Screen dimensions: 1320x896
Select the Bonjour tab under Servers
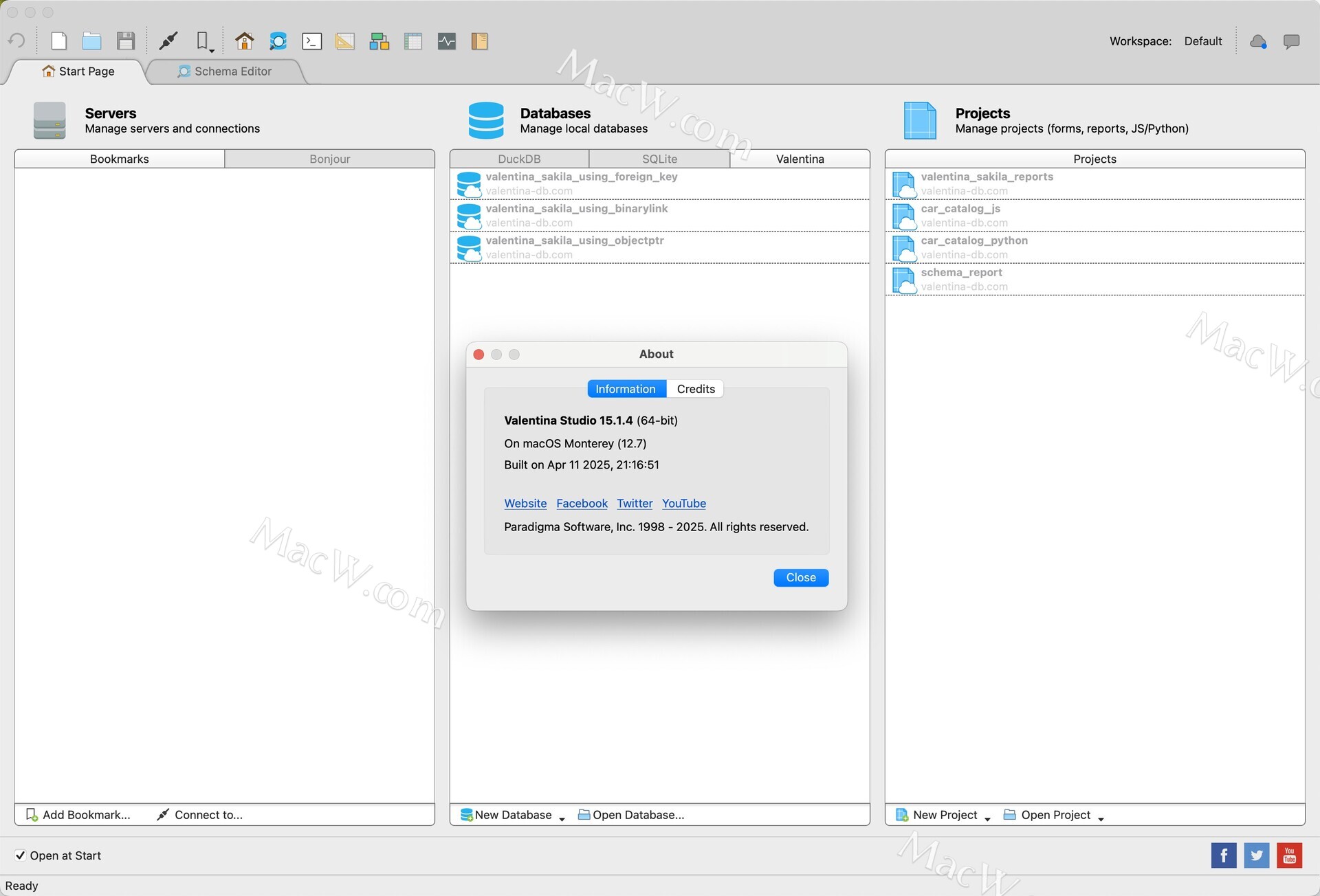coord(330,159)
